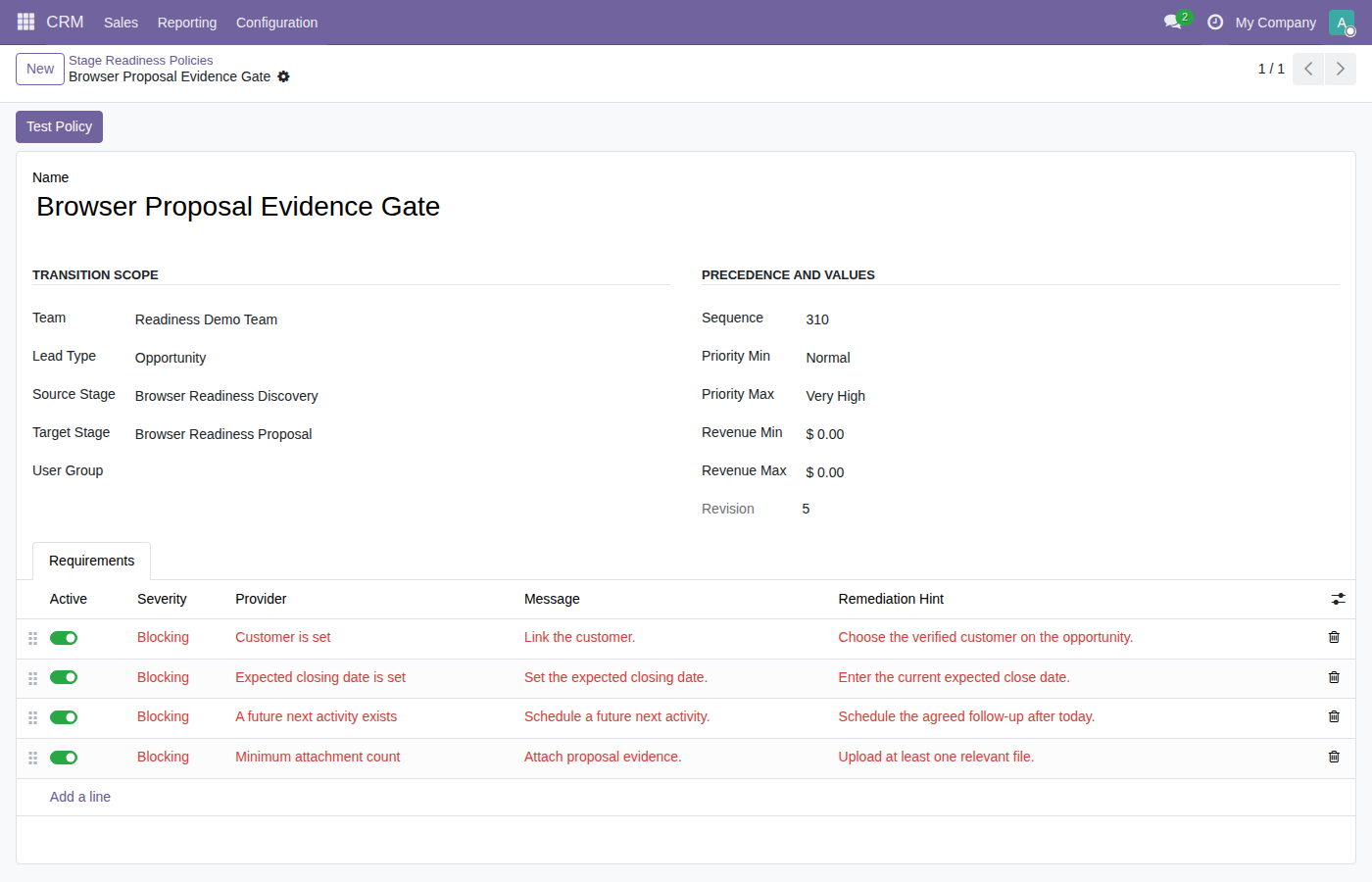
Task: Open the Reporting menu
Action: click(187, 22)
